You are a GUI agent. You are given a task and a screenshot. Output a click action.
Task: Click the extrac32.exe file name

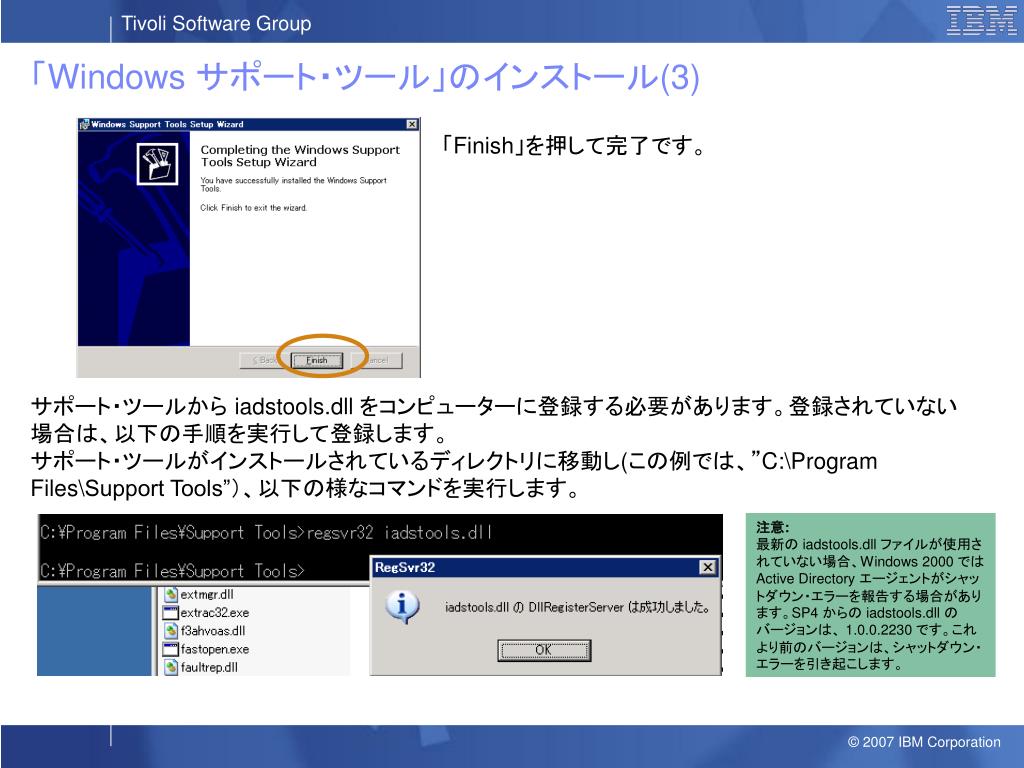pyautogui.click(x=215, y=613)
